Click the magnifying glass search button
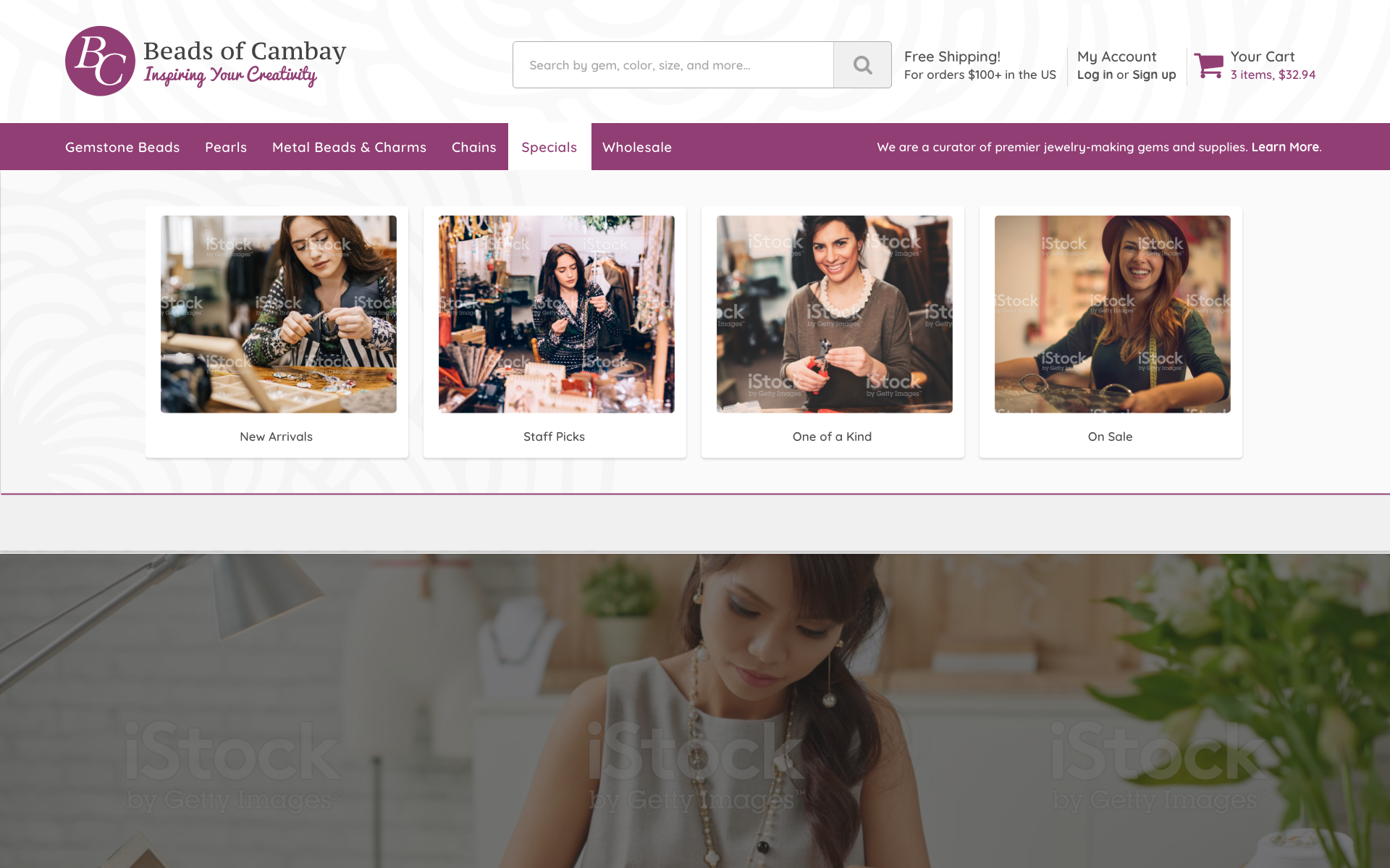The height and width of the screenshot is (868, 1390). coord(862,65)
